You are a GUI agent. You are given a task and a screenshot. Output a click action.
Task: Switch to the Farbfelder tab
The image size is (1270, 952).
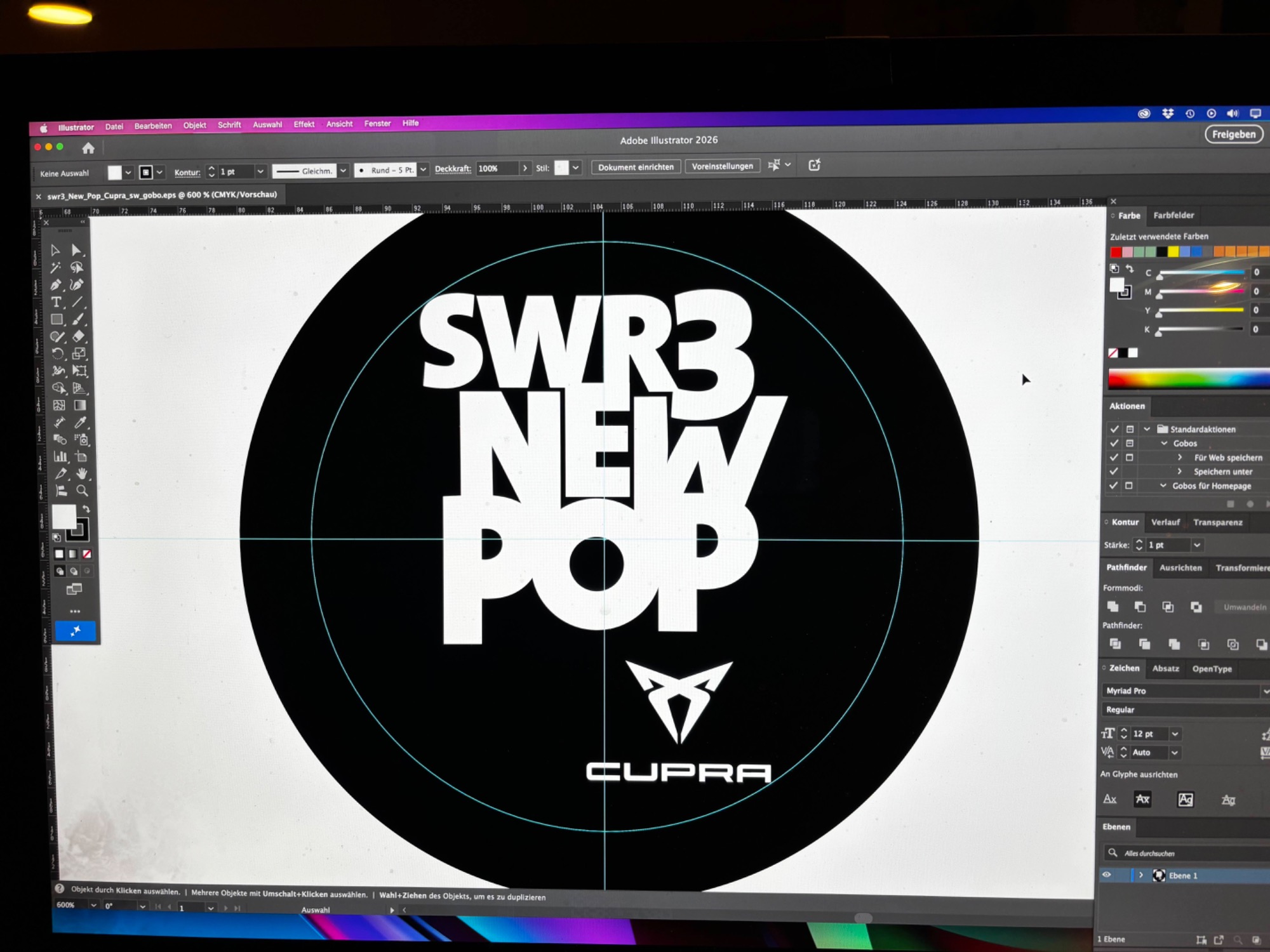(x=1173, y=215)
